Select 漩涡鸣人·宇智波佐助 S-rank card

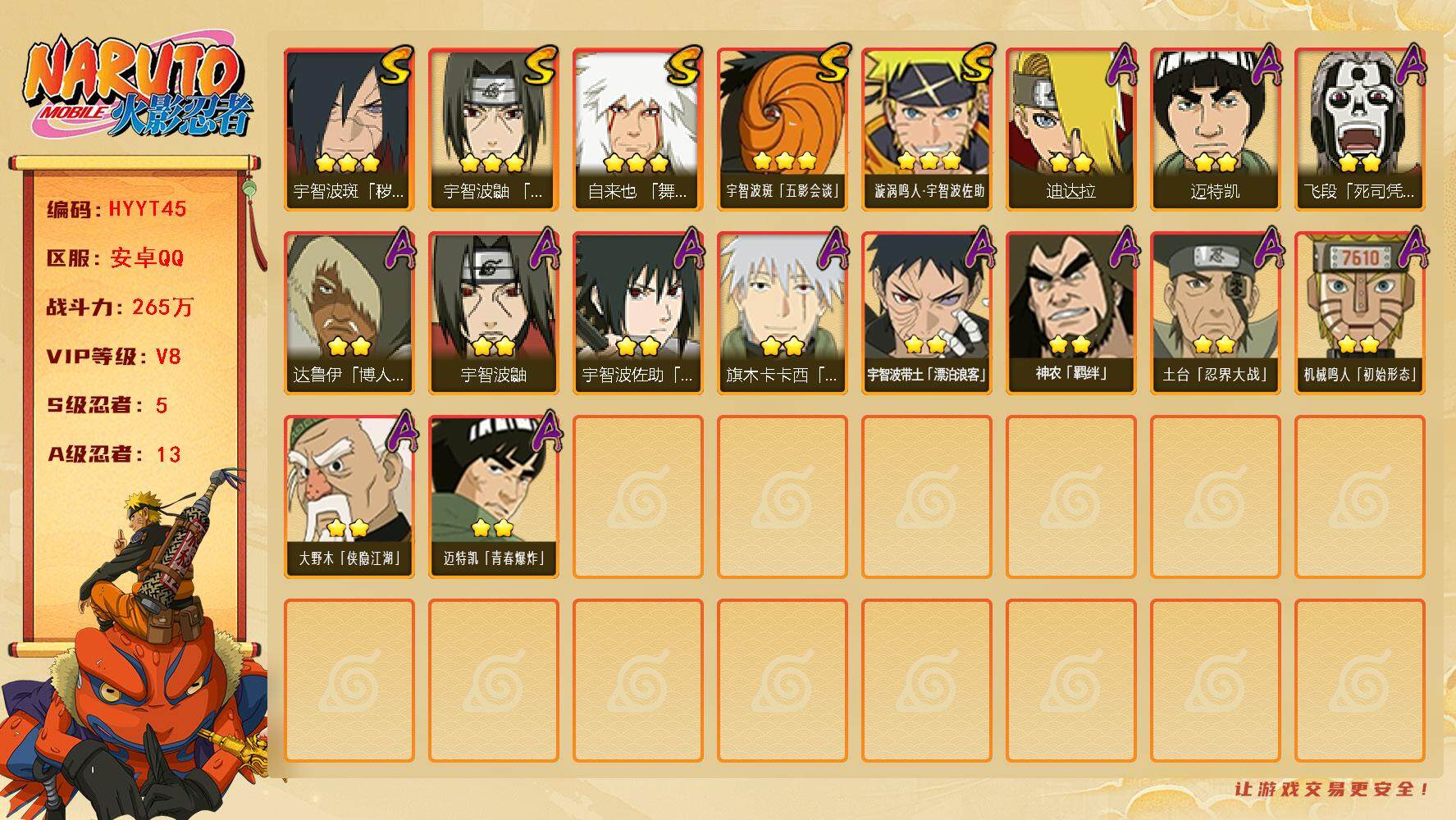click(x=926, y=130)
